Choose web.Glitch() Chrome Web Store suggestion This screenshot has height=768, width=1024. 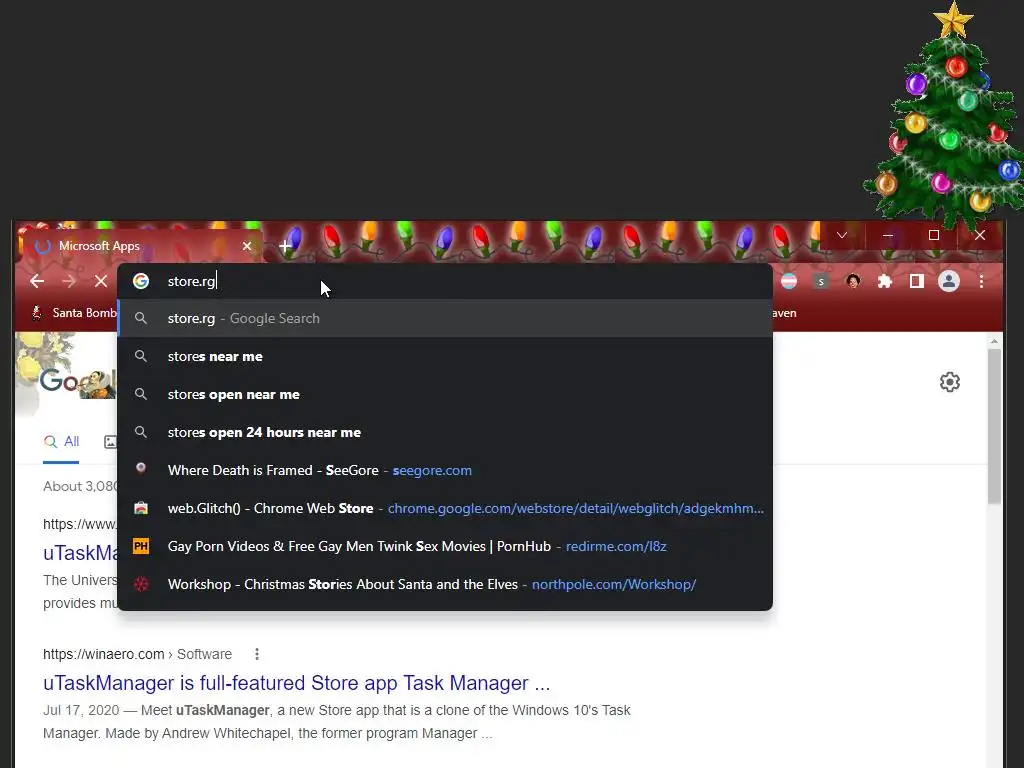pos(445,508)
